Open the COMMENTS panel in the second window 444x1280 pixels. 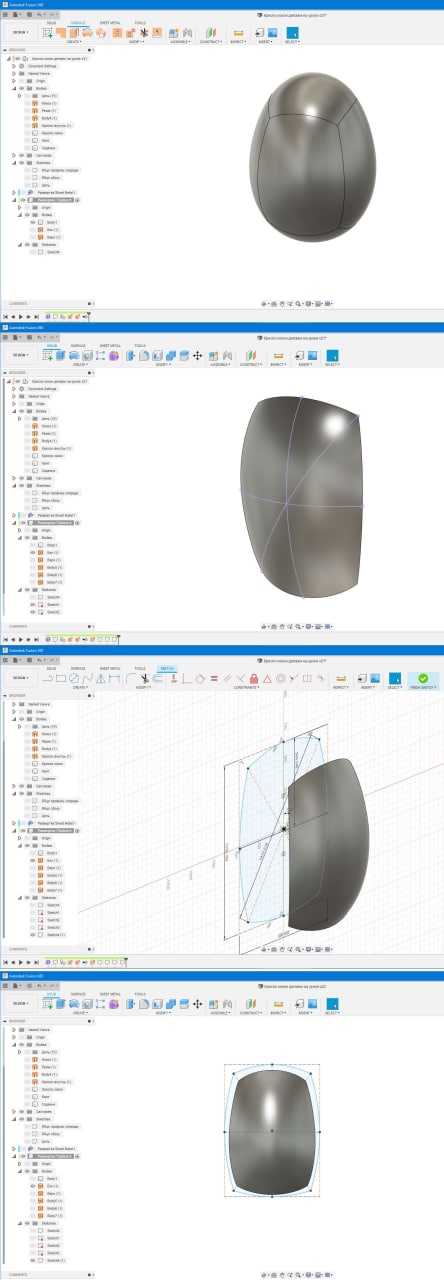click(x=17, y=625)
